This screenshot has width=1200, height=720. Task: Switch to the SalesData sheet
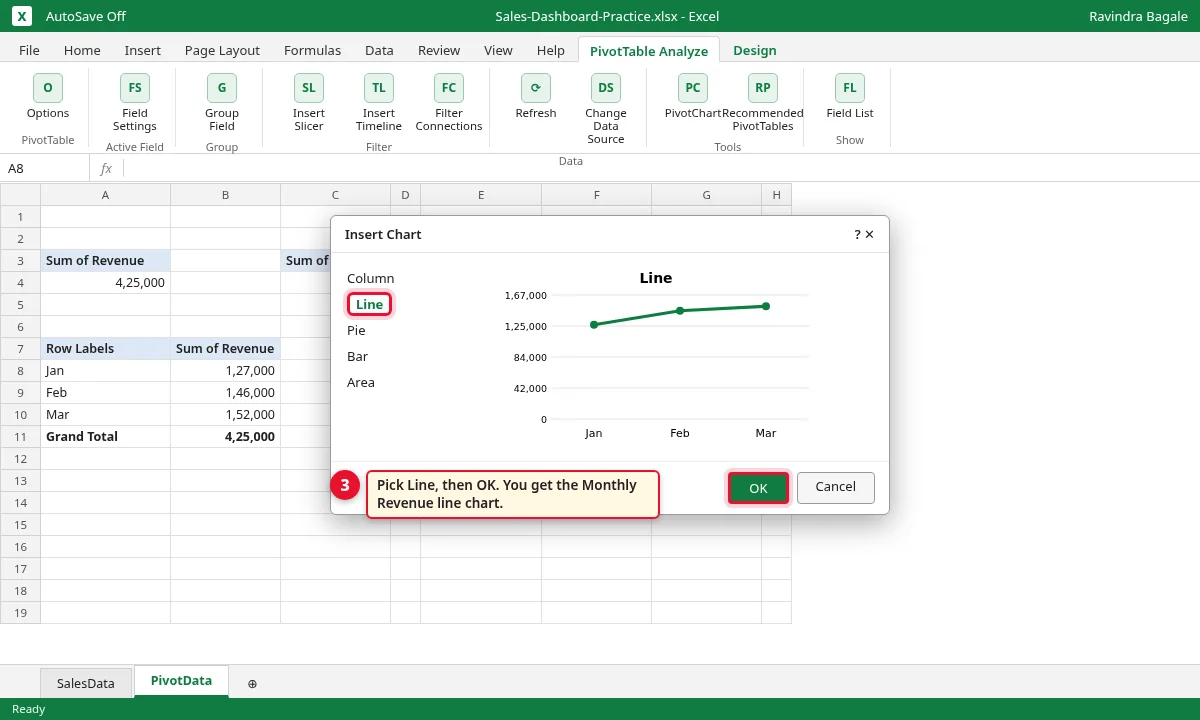click(86, 683)
